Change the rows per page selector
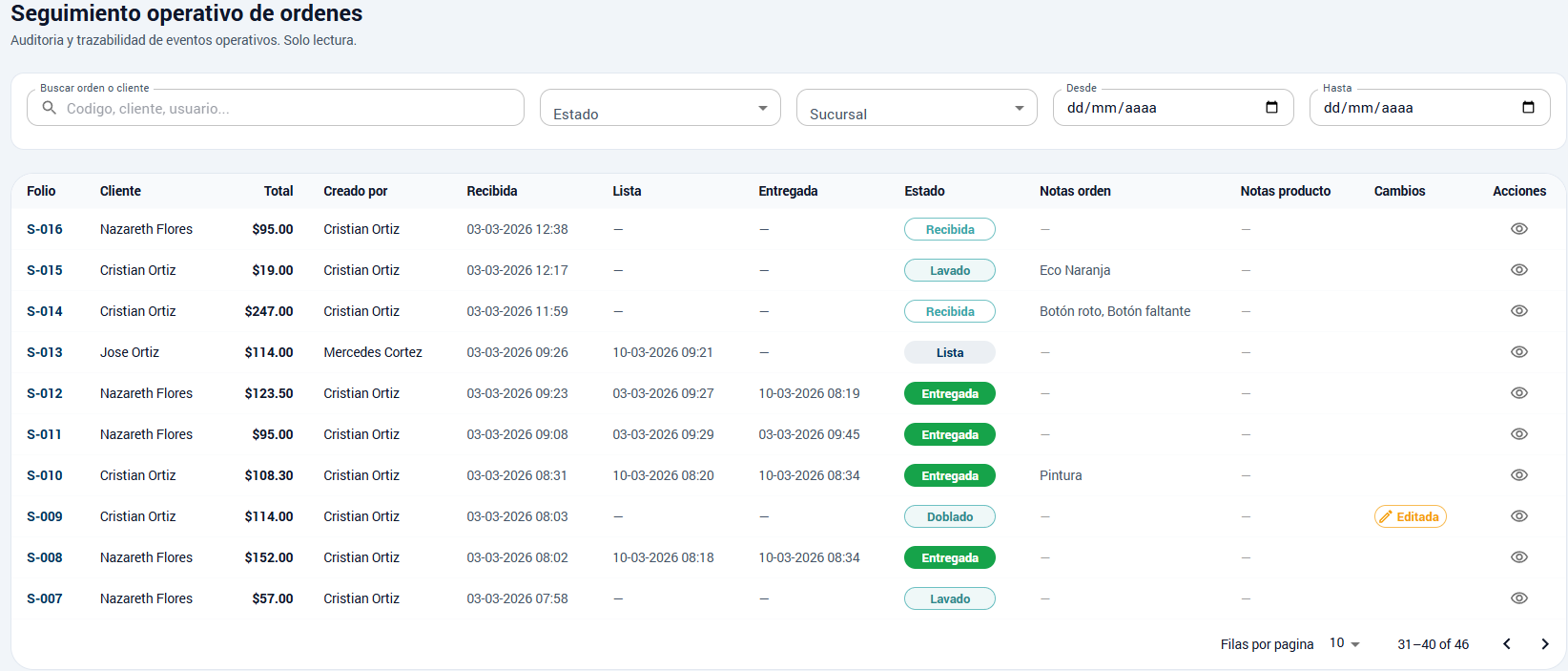The image size is (1568, 671). point(1345,643)
